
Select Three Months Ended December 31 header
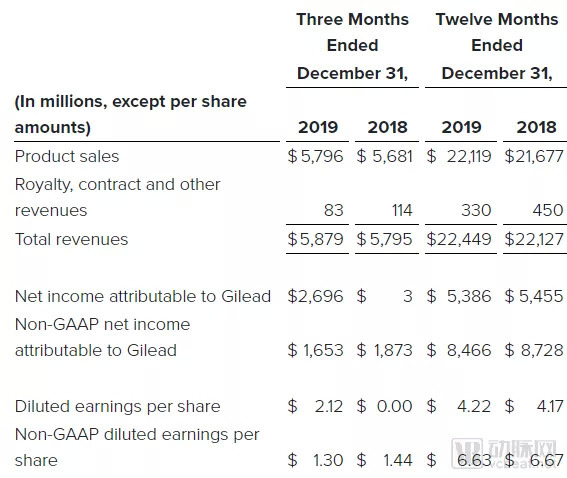352,46
